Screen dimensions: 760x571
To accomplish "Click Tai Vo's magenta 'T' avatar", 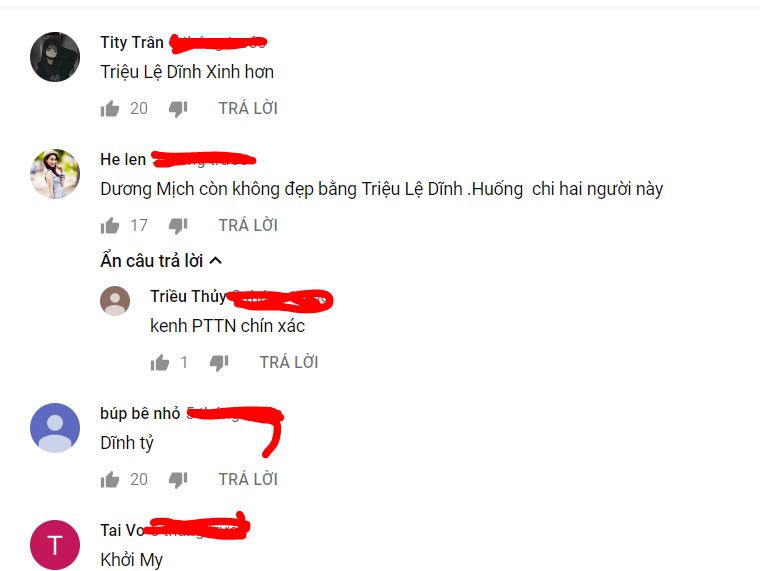I will (x=55, y=545).
